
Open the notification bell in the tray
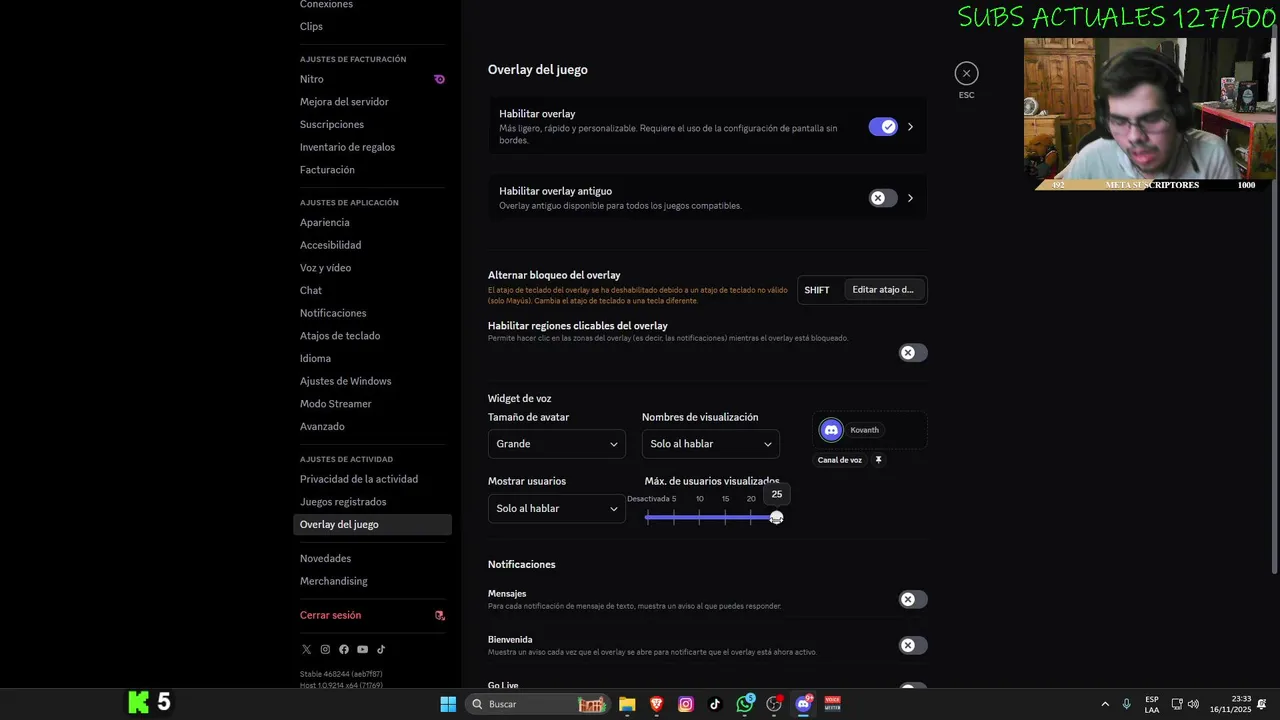pos(1262,704)
